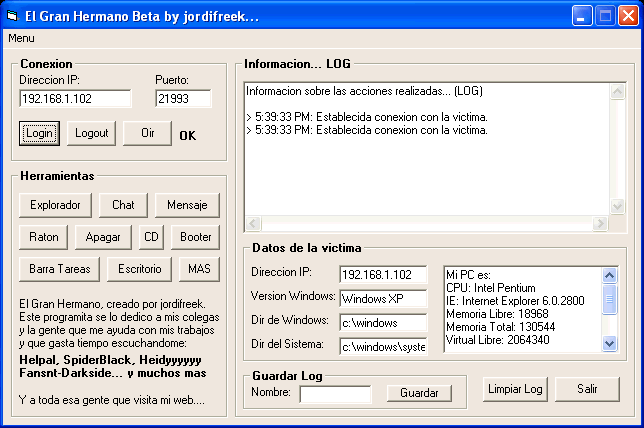Open the Mensaje tool
The height and width of the screenshot is (428, 644).
click(x=187, y=205)
